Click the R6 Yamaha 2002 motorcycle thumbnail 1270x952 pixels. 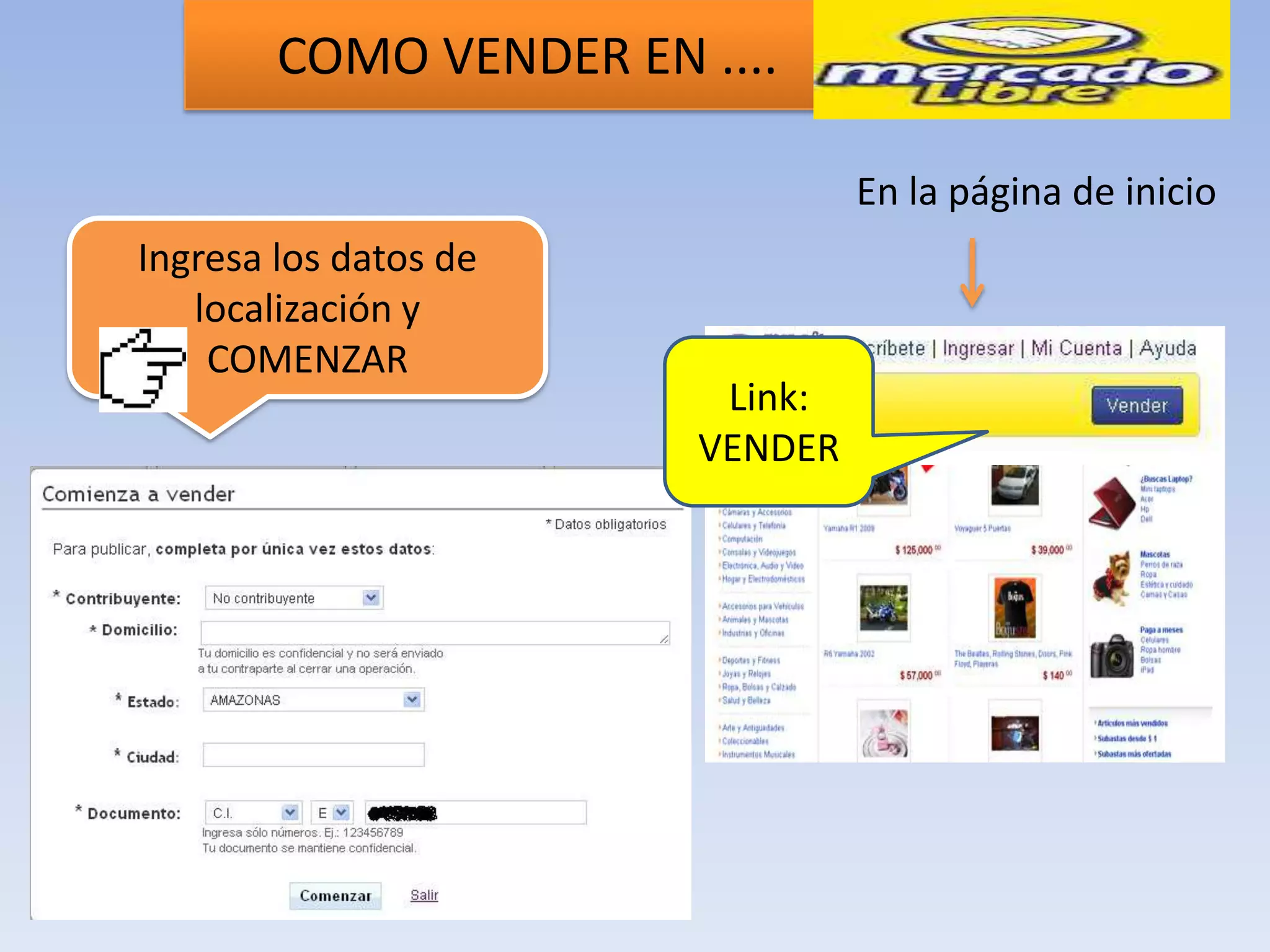coord(884,607)
